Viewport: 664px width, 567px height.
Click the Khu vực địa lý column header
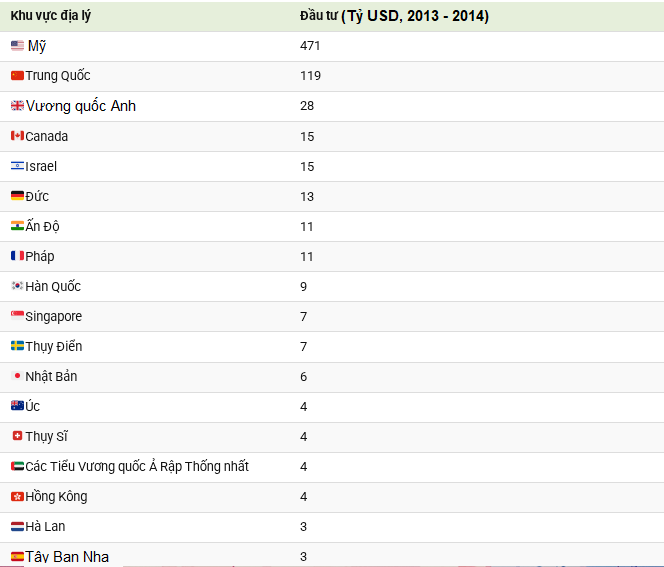(x=51, y=16)
